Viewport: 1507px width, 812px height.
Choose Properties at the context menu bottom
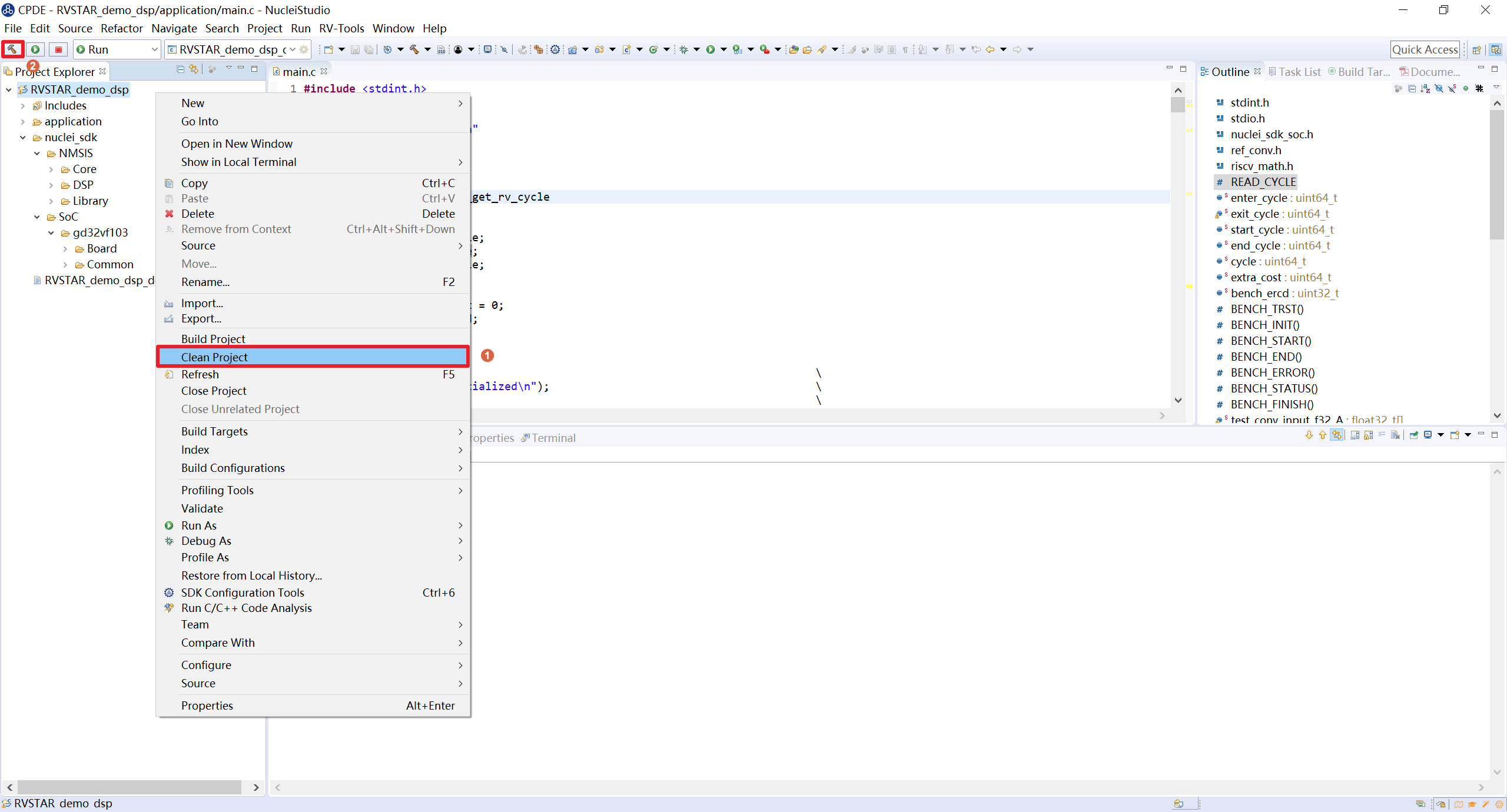pos(207,705)
